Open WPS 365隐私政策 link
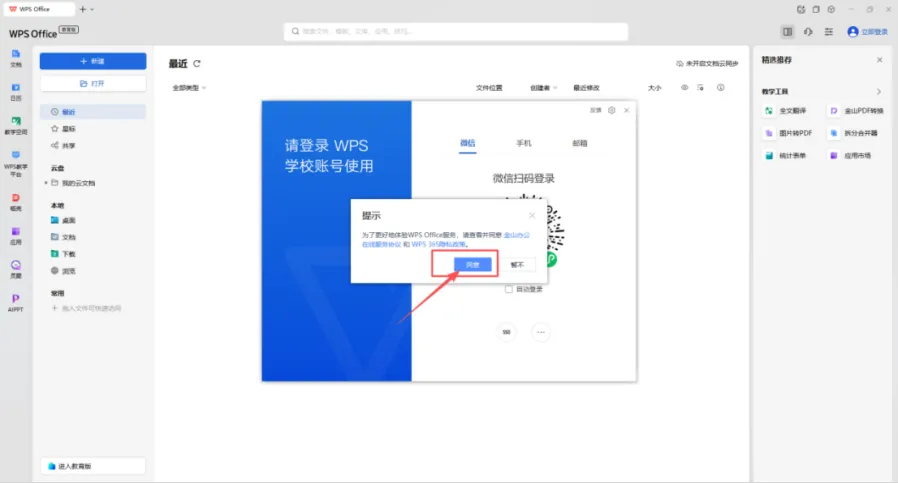This screenshot has height=483, width=898. tap(438, 244)
